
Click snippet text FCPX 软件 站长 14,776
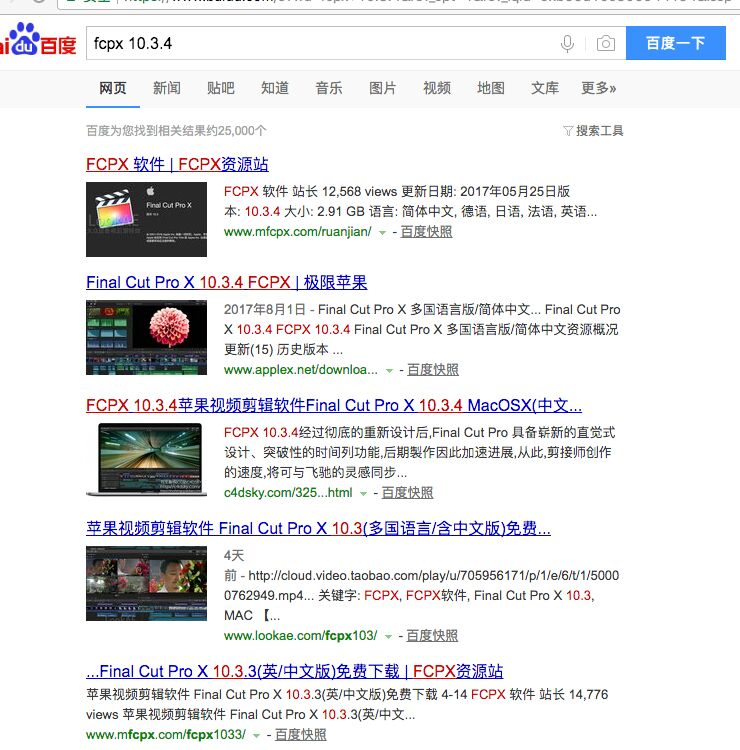click(539, 695)
